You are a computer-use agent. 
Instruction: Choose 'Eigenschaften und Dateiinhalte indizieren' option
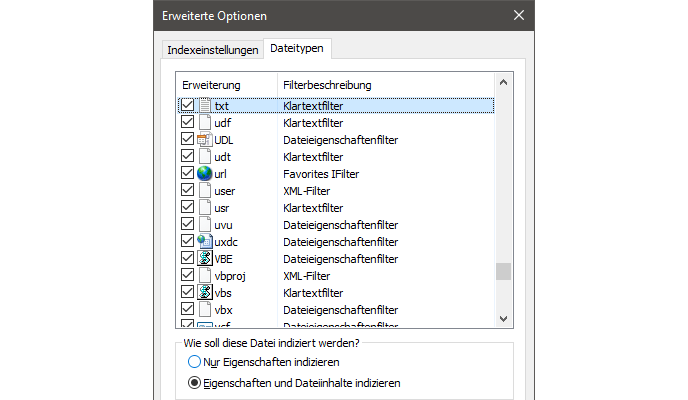(x=194, y=383)
